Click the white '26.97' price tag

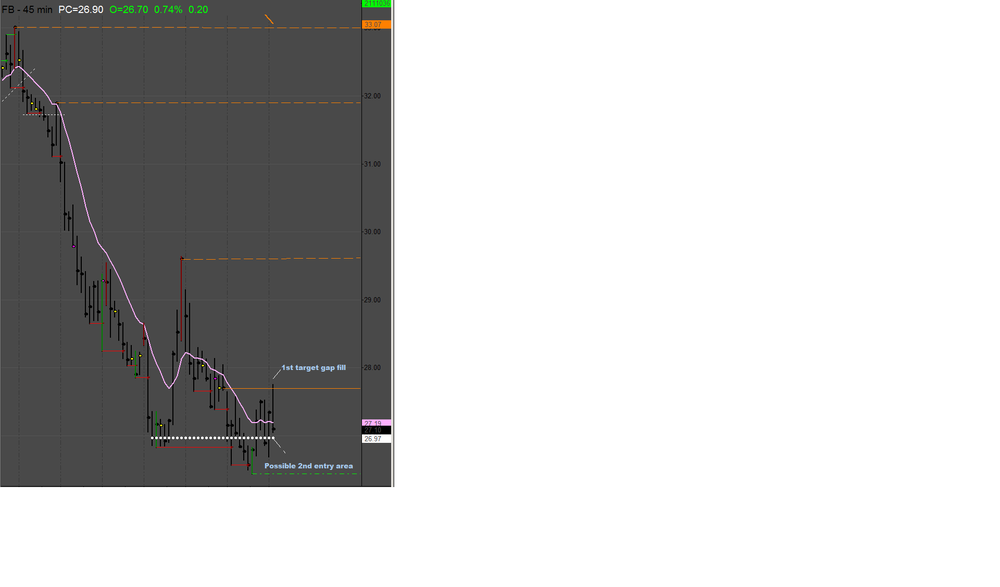pos(376,439)
